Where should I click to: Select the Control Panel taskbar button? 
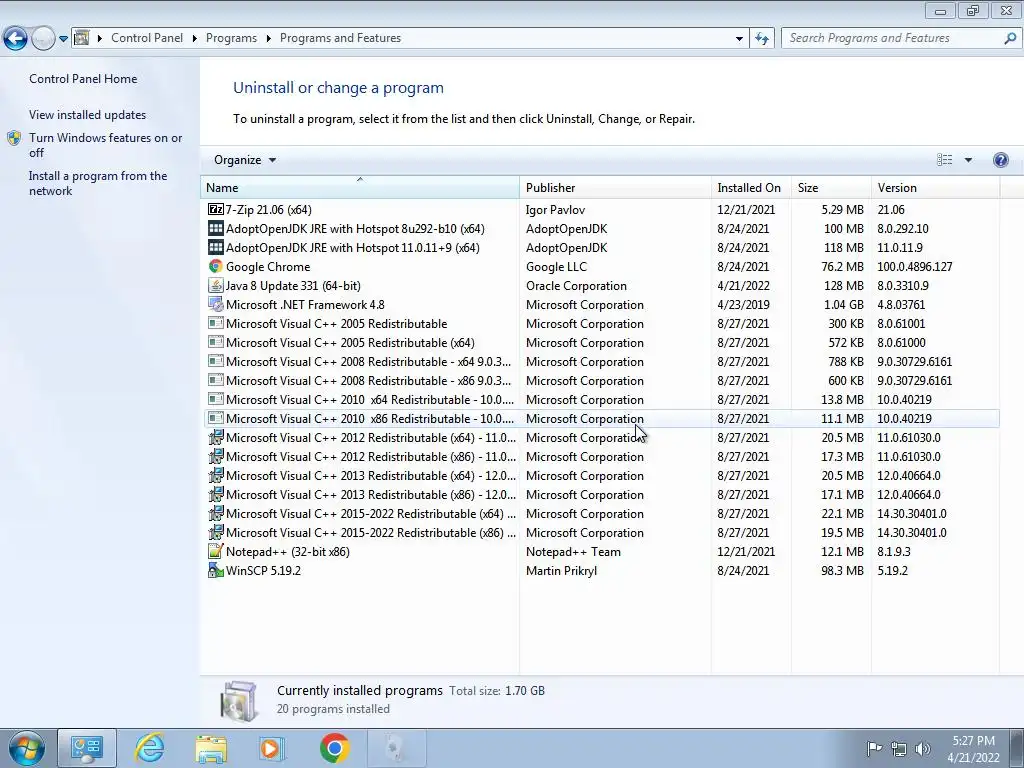87,748
